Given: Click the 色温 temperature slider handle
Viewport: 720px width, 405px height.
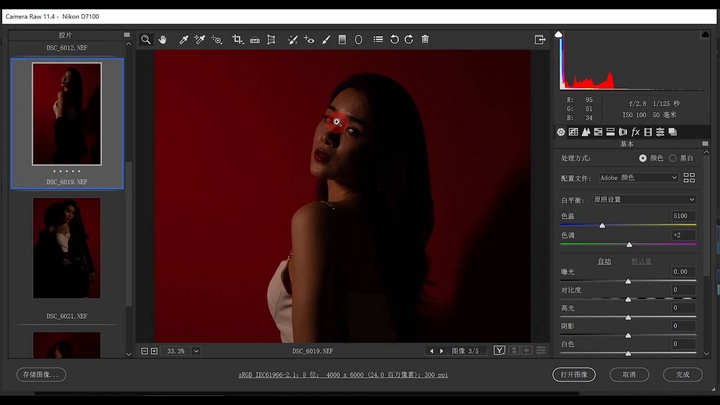Looking at the screenshot, I should click(x=602, y=225).
